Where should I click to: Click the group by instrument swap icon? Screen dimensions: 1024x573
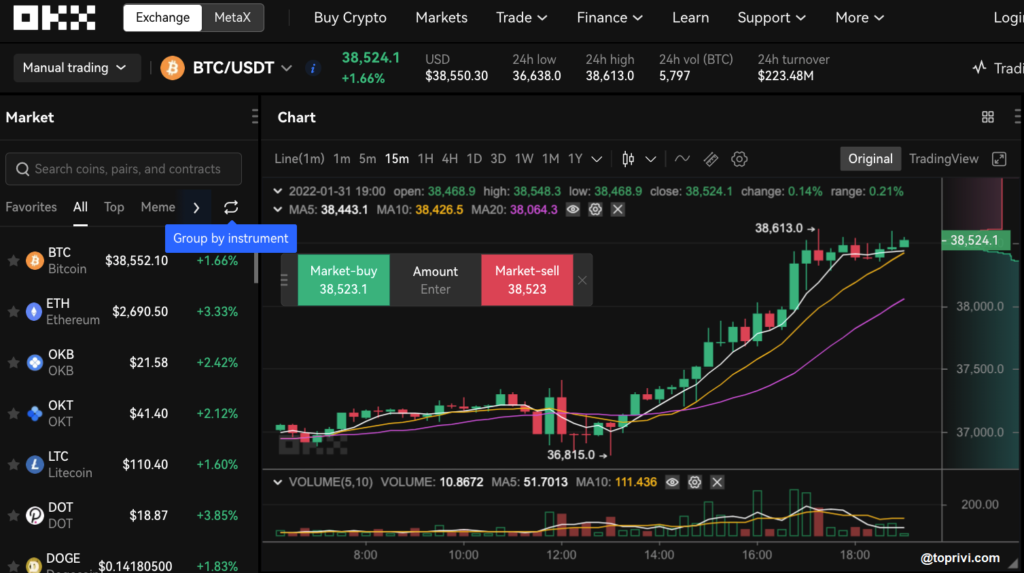231,207
